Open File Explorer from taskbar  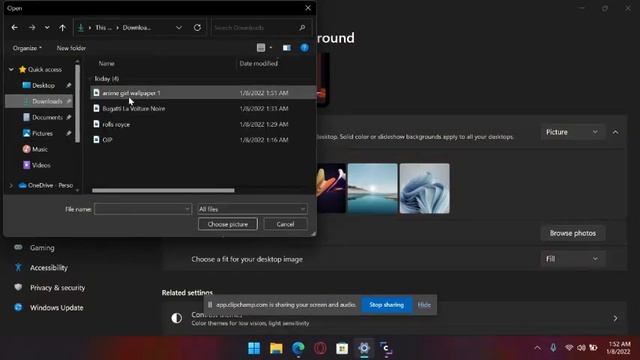[x=276, y=348]
